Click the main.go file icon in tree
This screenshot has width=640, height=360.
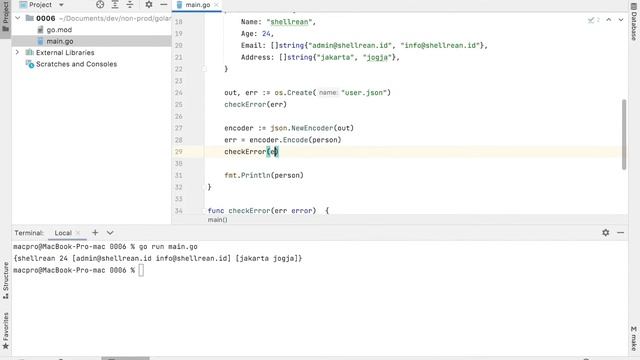(x=40, y=41)
